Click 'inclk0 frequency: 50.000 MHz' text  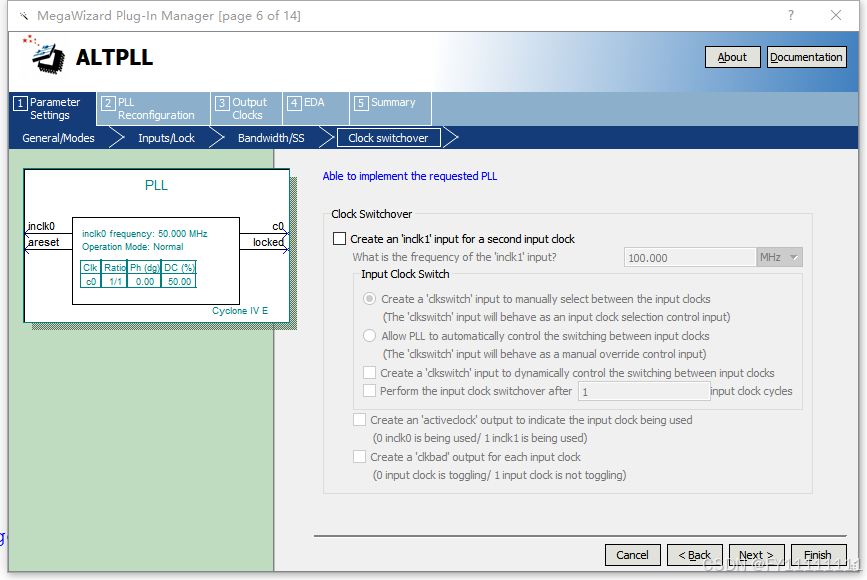point(145,234)
